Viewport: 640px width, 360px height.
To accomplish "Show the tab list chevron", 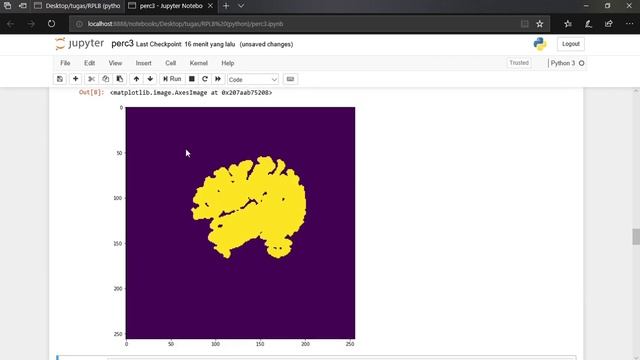I will pos(241,6).
